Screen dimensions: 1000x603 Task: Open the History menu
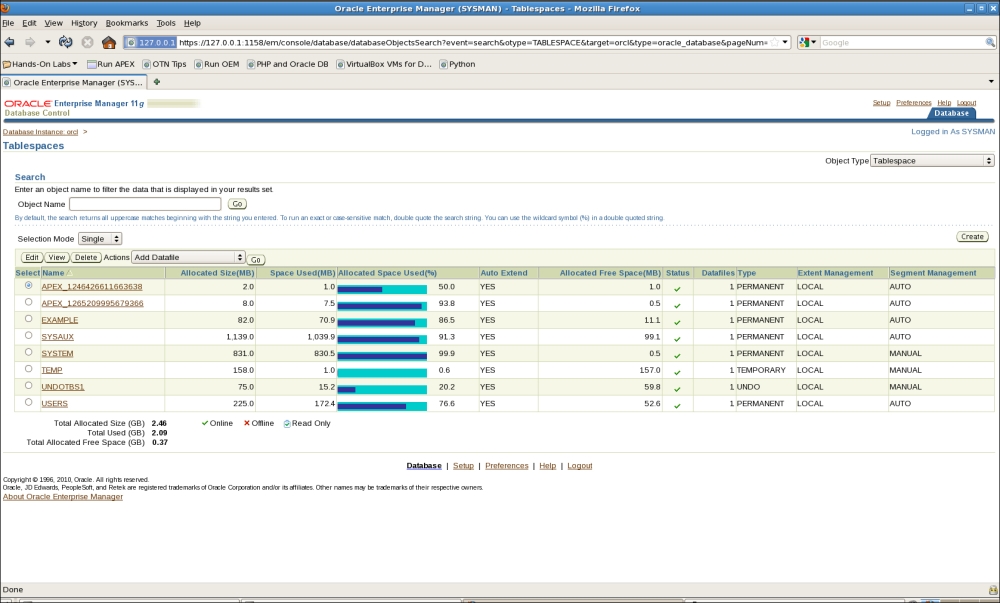84,23
